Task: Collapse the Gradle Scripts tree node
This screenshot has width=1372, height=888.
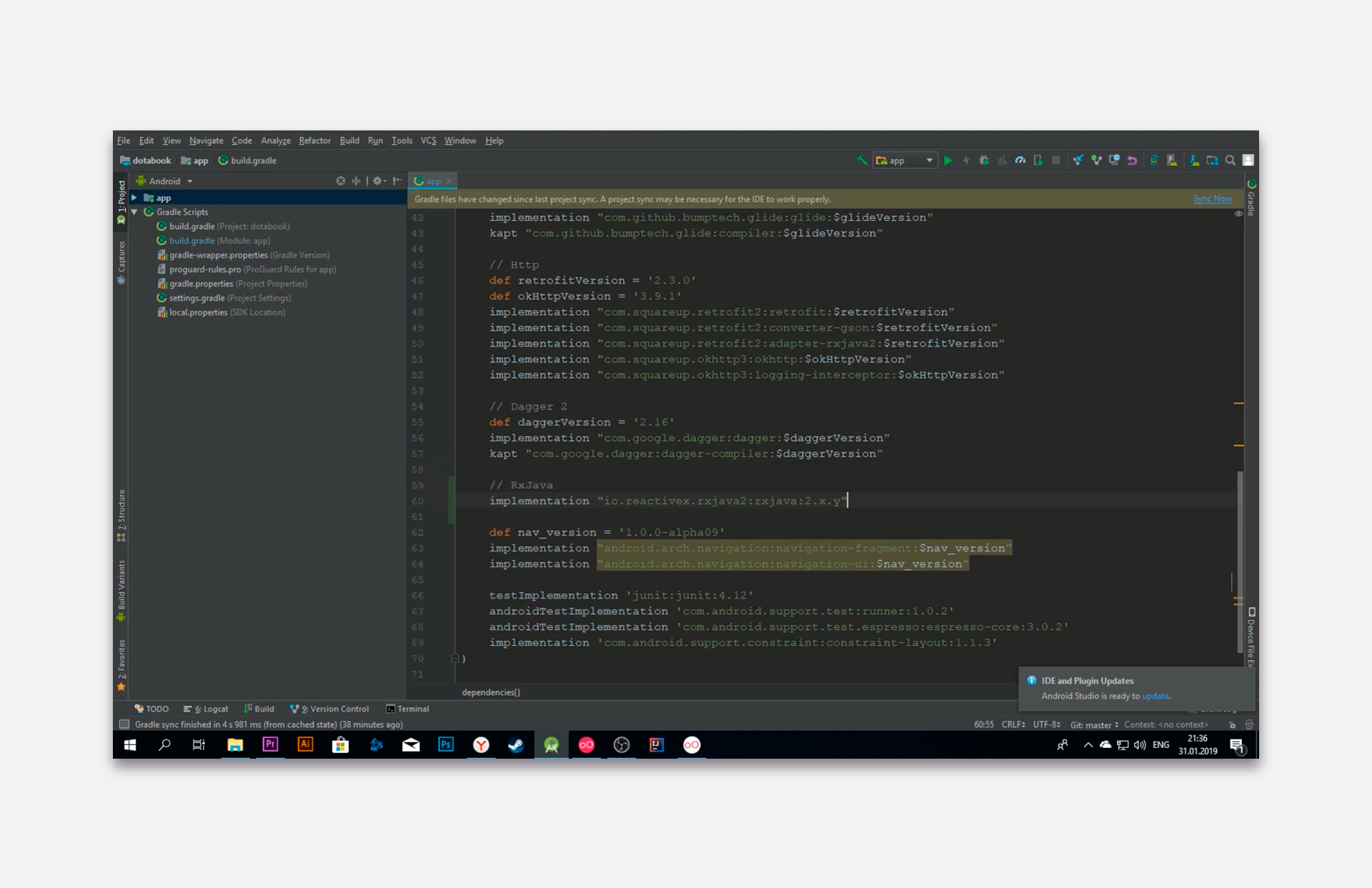Action: point(134,212)
